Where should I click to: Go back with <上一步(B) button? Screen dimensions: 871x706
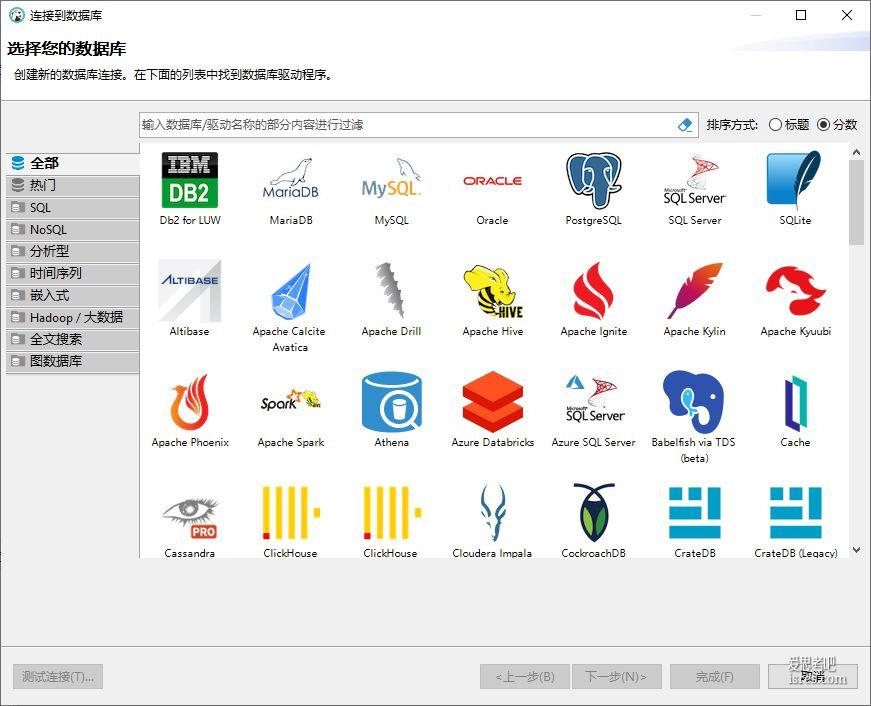pos(525,677)
